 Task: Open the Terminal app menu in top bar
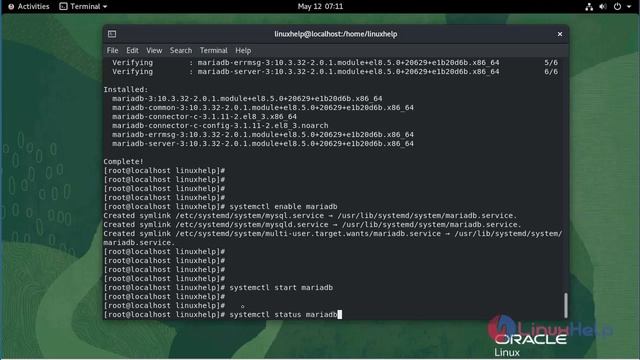[83, 7]
